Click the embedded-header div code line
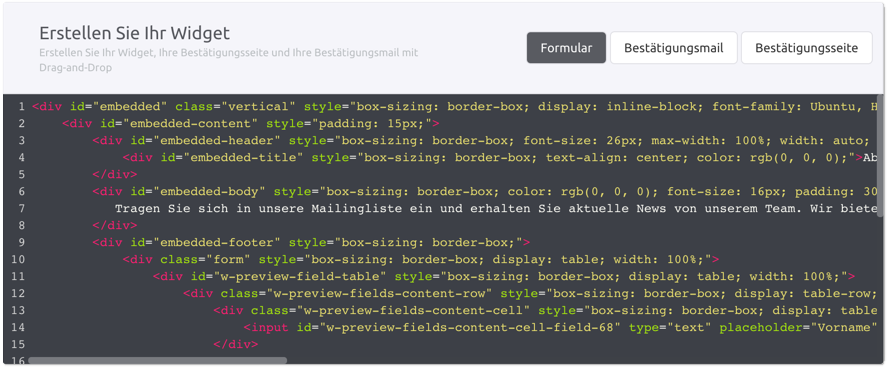Viewport: 887px width, 368px height. click(x=485, y=140)
